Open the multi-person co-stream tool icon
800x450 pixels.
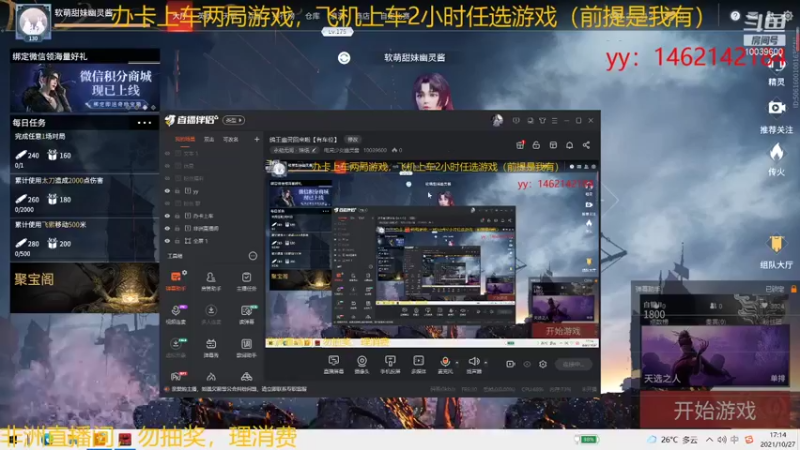click(211, 314)
